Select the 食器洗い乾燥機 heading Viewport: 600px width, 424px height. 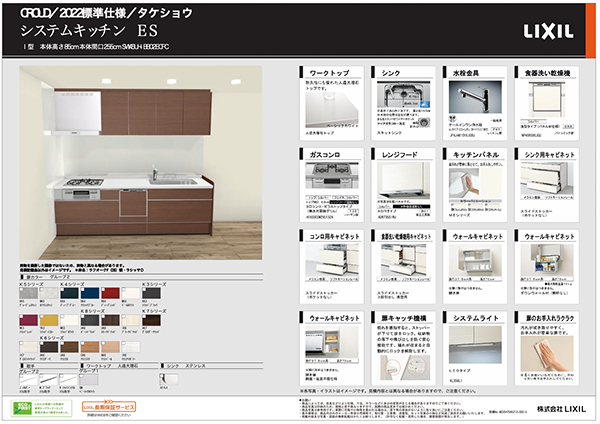point(547,73)
